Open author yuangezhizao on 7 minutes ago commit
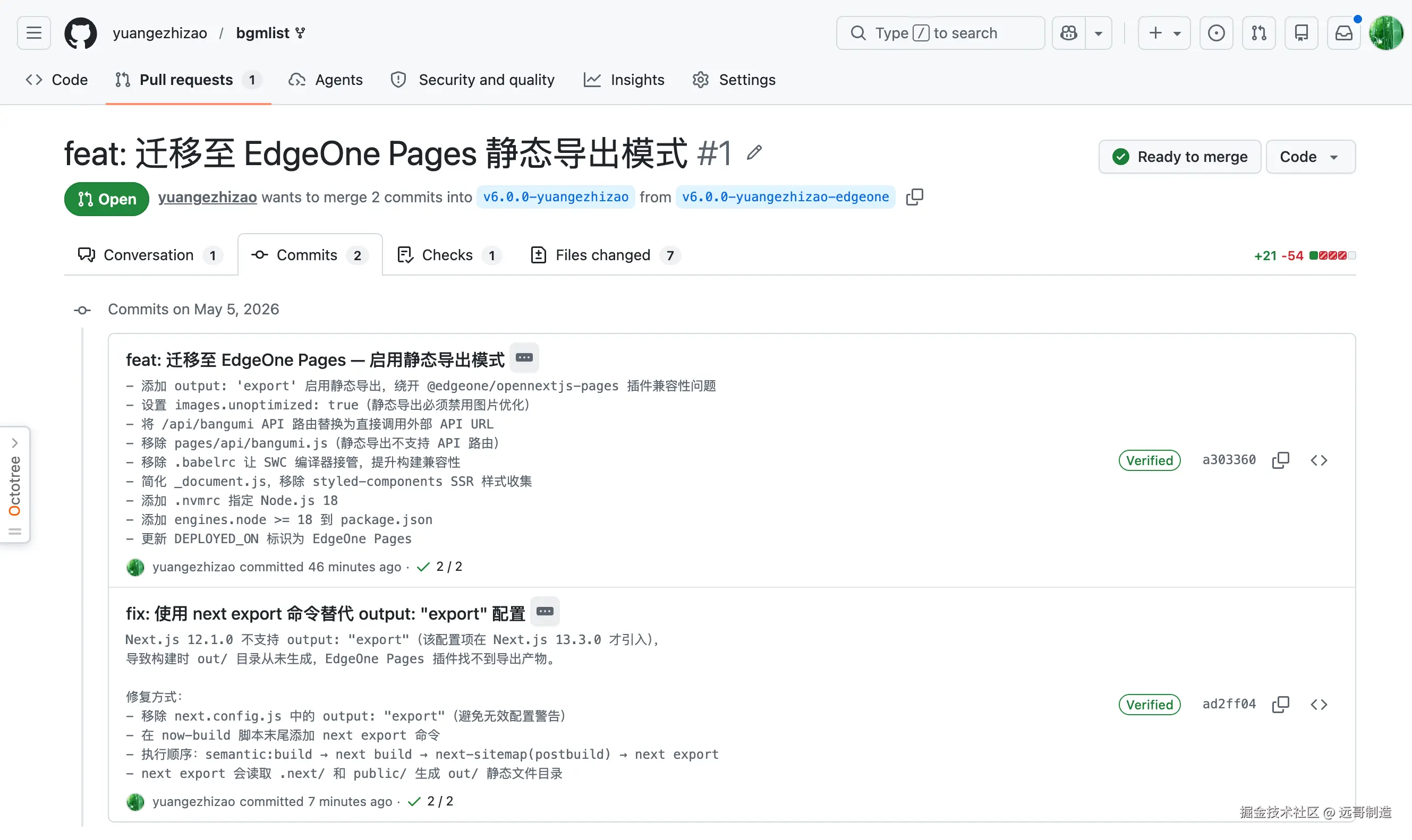The image size is (1412, 840). (193, 802)
